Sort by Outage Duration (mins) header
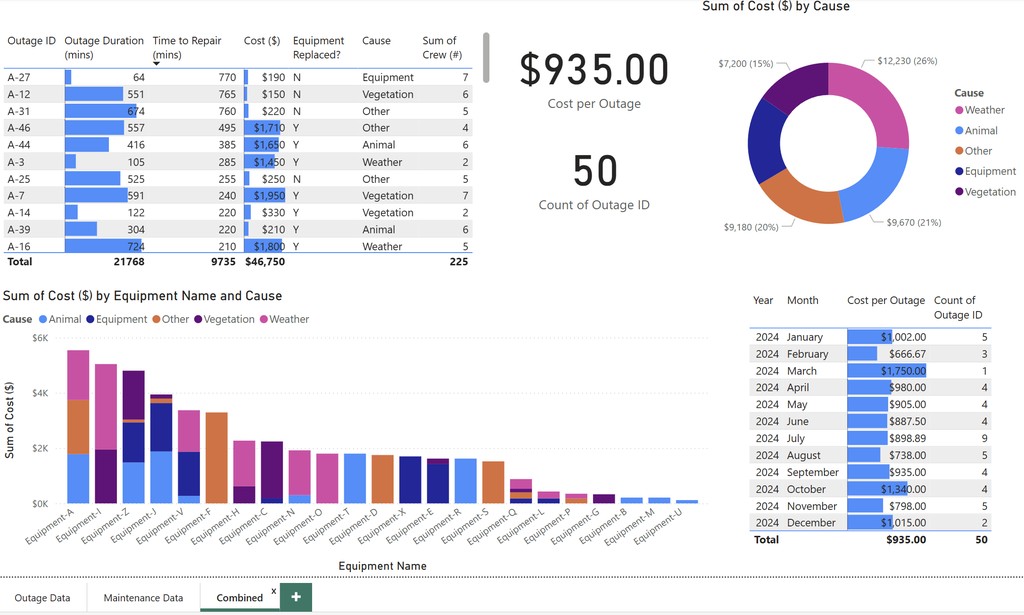1024x615 pixels. pyautogui.click(x=104, y=47)
